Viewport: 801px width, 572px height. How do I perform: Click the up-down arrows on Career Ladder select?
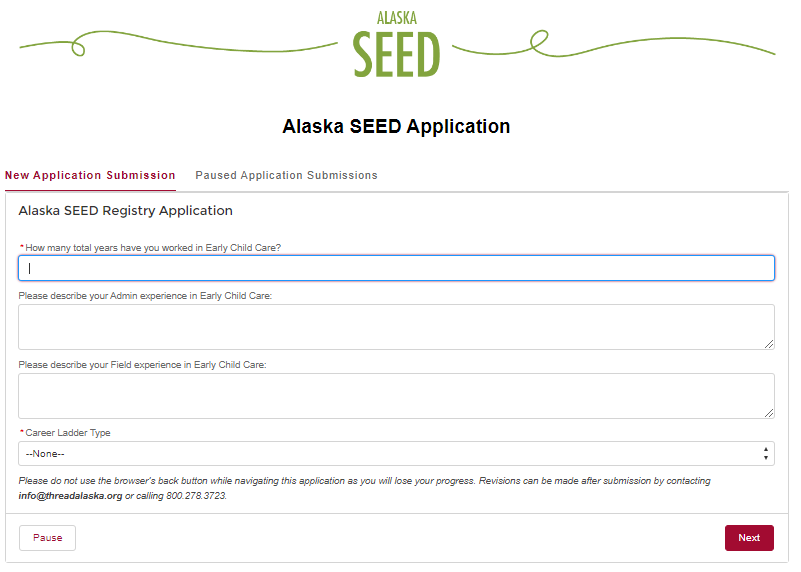click(x=765, y=454)
